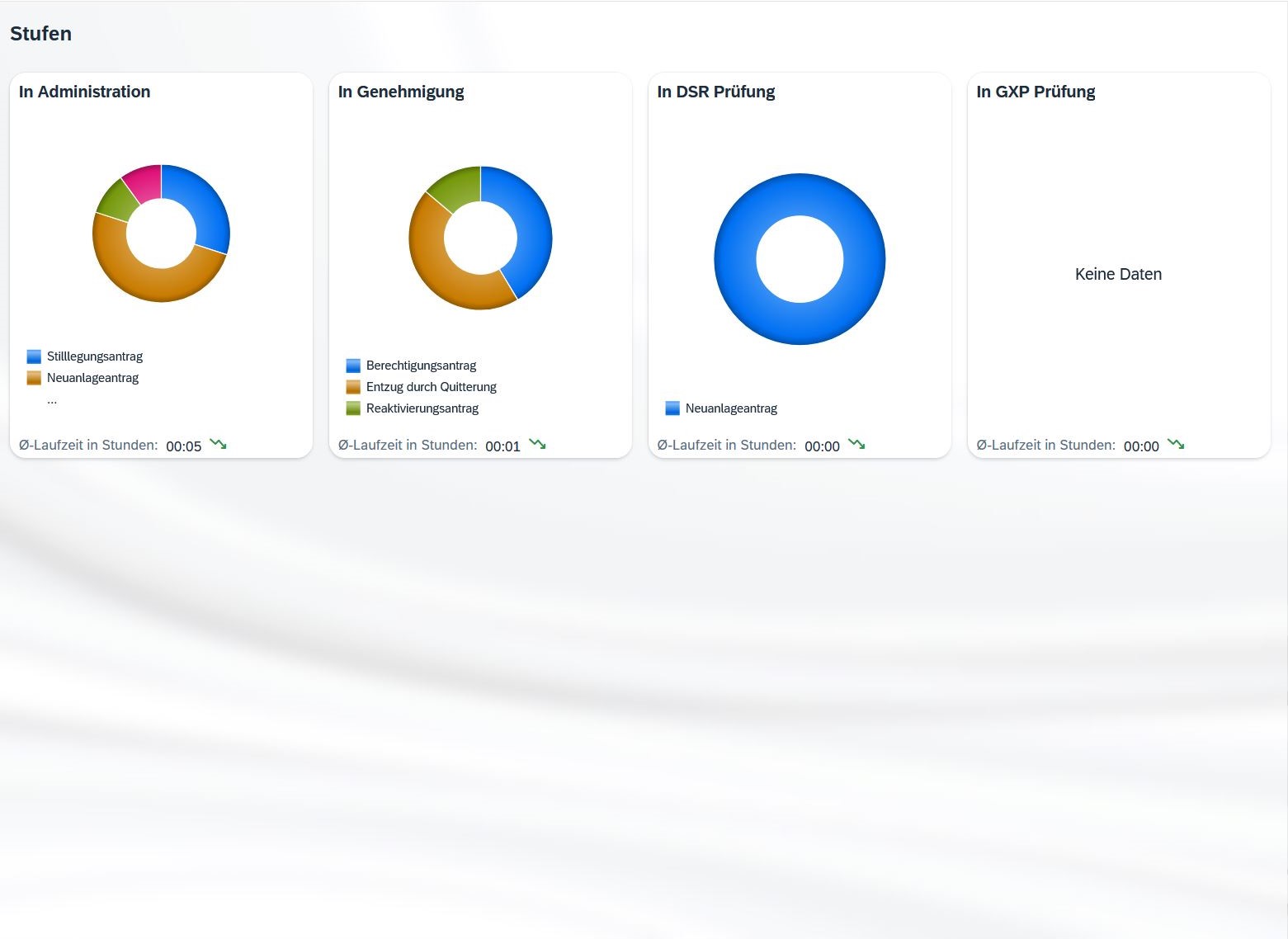
Task: Click the trend-down icon in In Administration card
Action: [x=218, y=444]
